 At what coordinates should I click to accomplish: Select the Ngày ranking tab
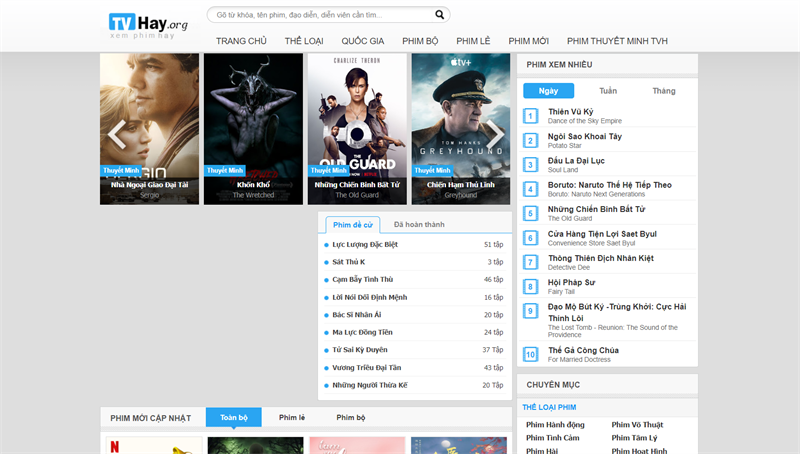tap(548, 91)
